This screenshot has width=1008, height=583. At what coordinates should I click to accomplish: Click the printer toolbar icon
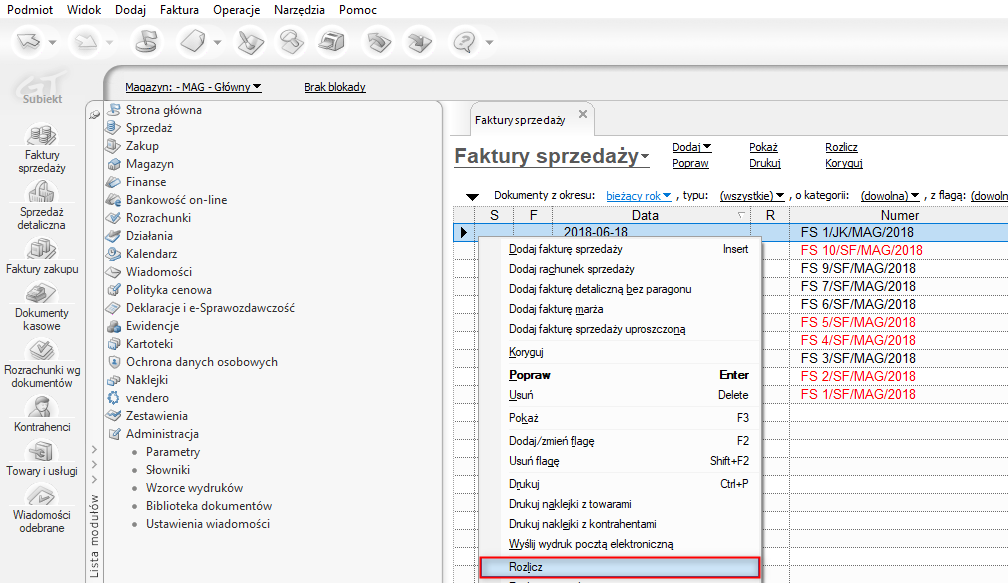point(332,42)
